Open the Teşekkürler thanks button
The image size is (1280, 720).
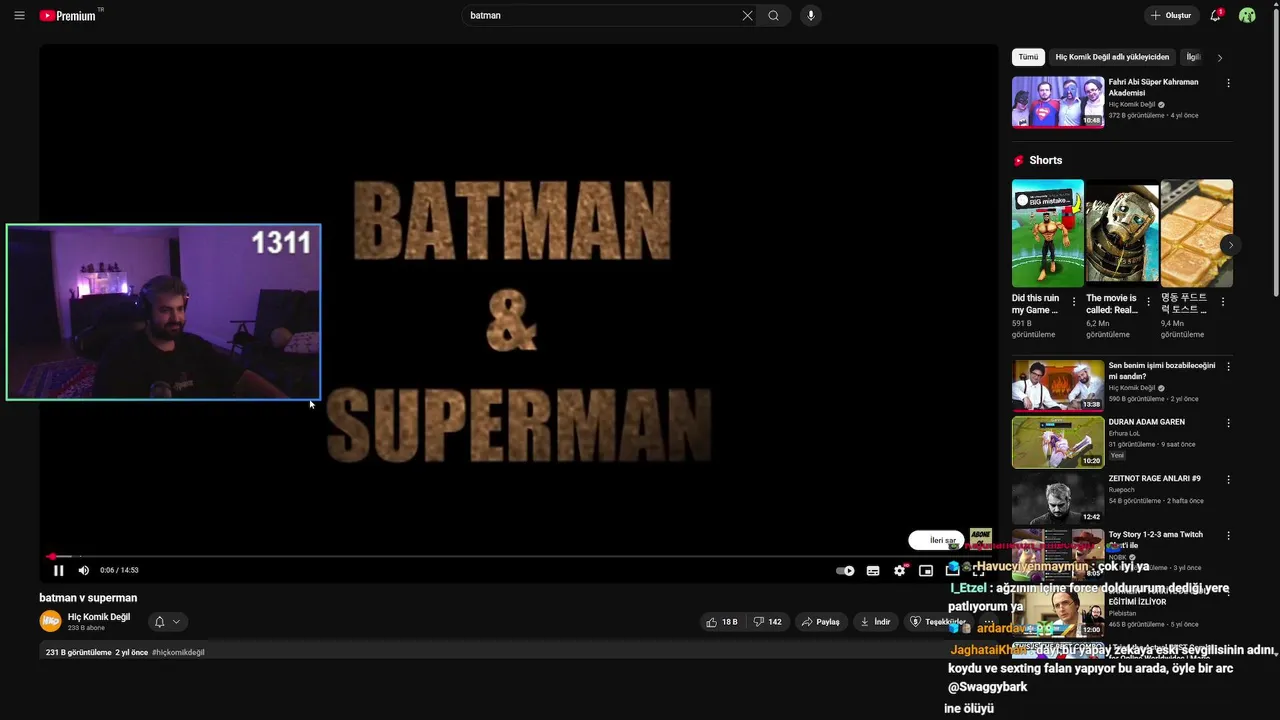(937, 622)
